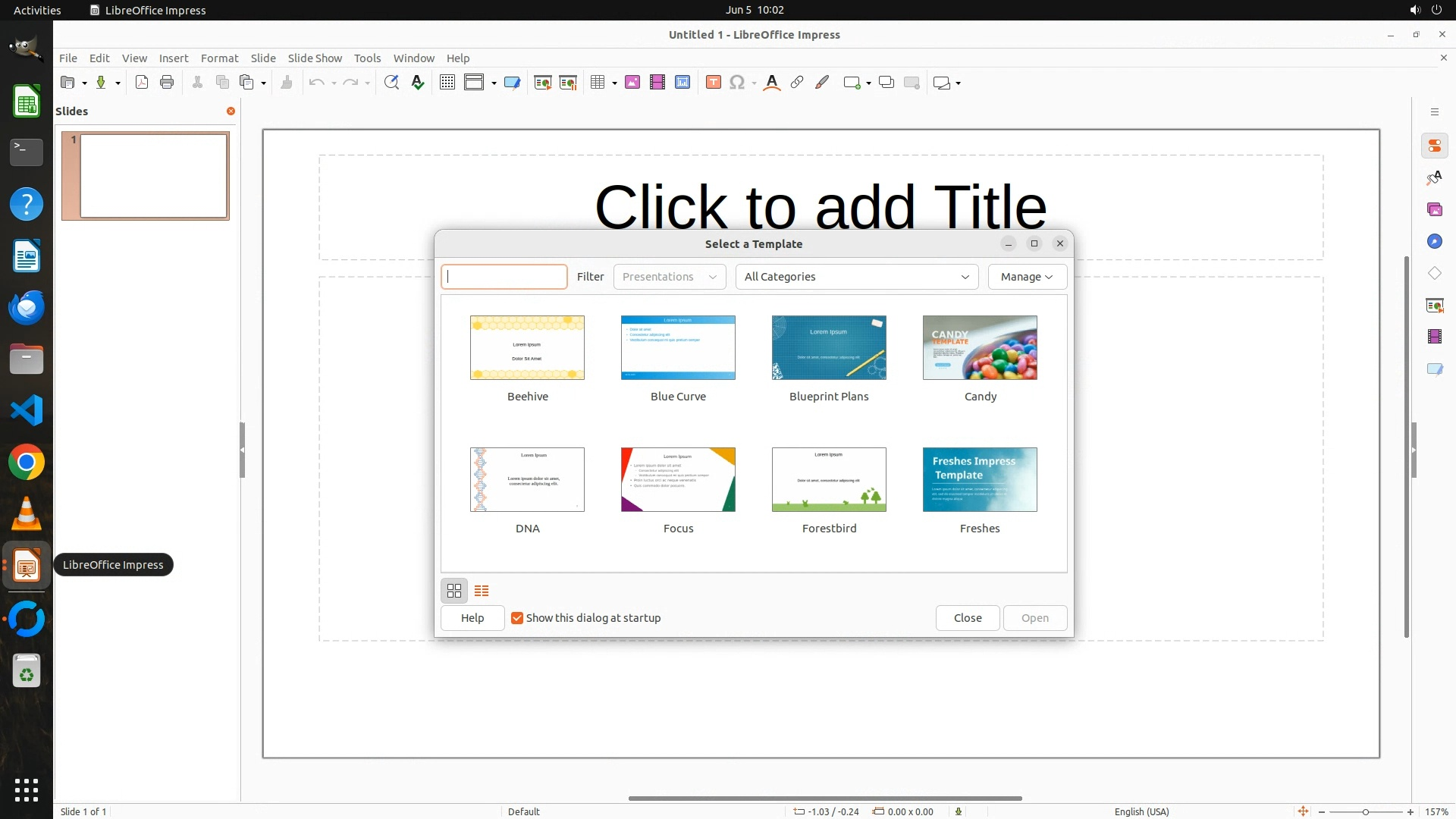The image size is (1456, 819).
Task: Click the zoom slider in status bar
Action: pyautogui.click(x=1365, y=811)
